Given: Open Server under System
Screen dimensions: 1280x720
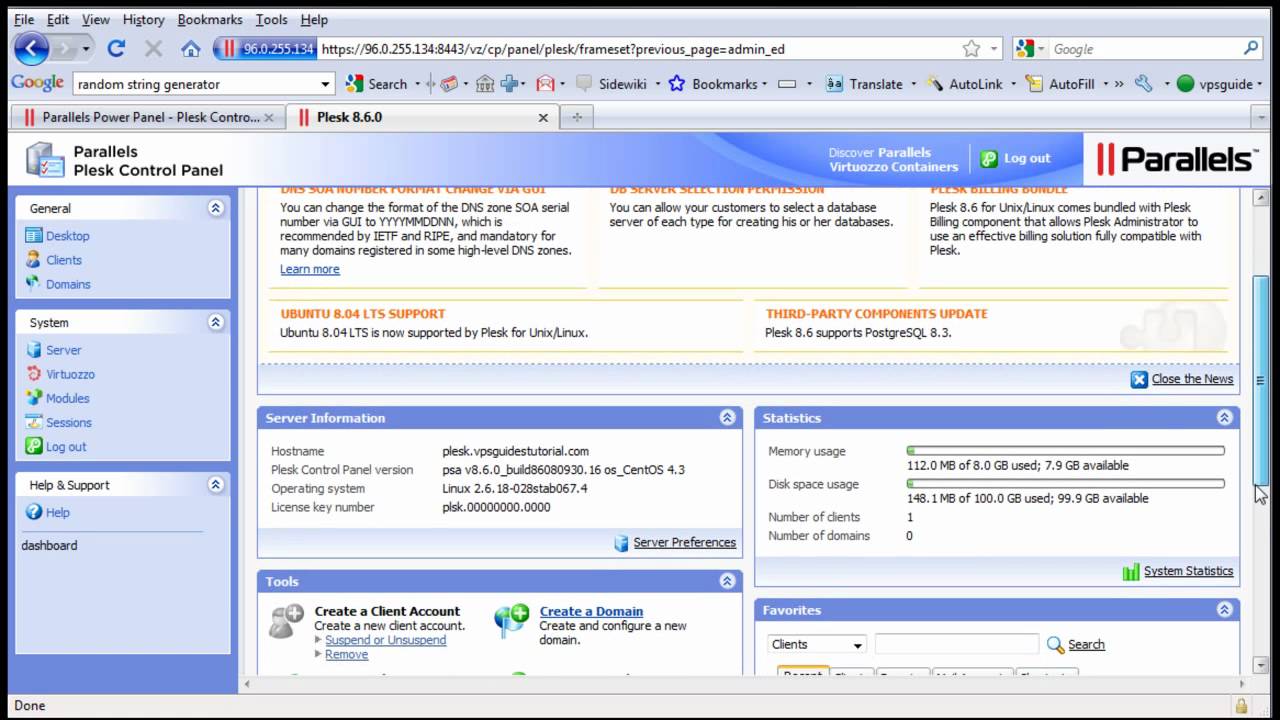Looking at the screenshot, I should (63, 350).
